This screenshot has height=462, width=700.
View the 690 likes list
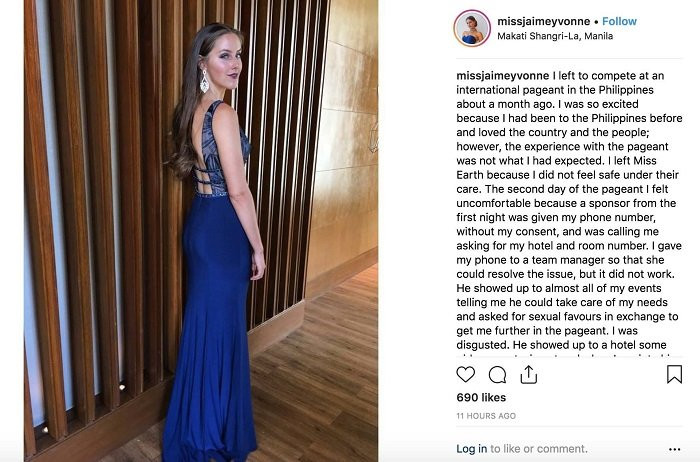[x=479, y=398]
